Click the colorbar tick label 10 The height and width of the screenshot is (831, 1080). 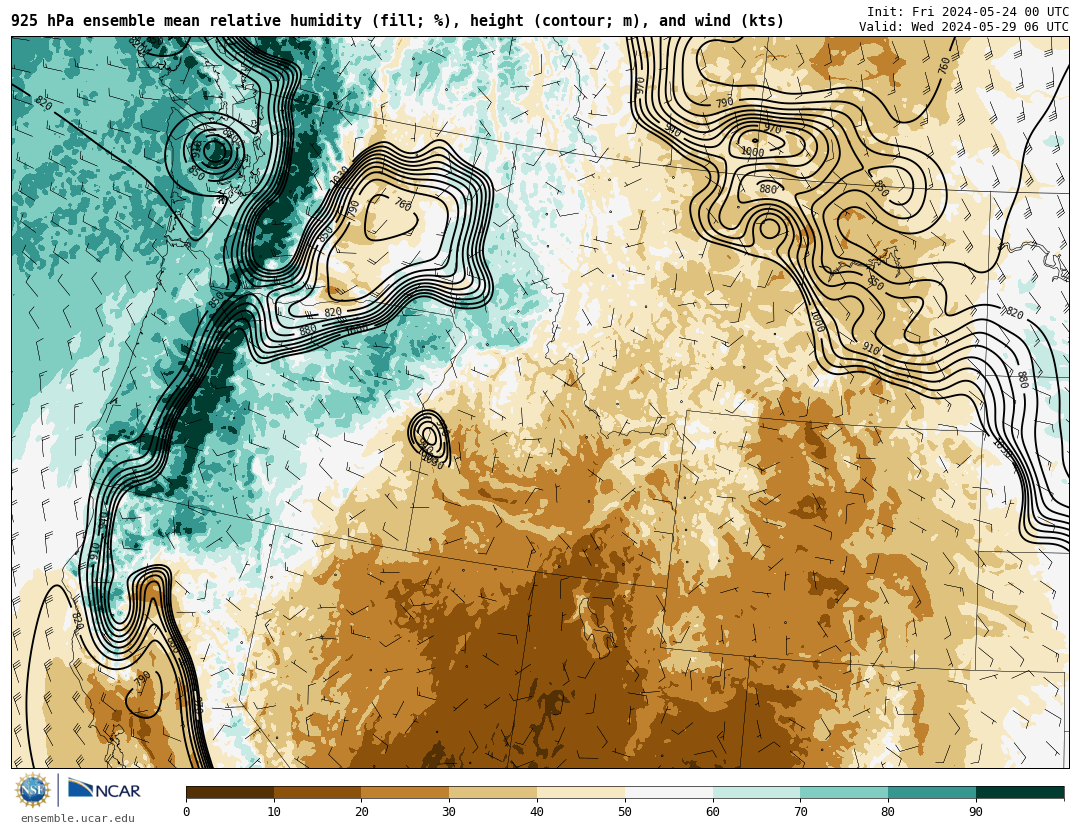click(274, 812)
